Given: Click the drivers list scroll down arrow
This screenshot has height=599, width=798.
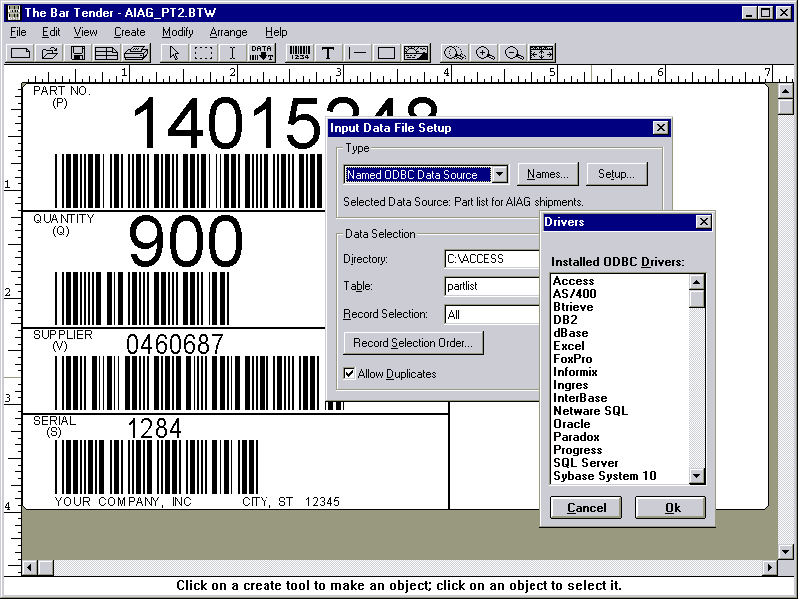Looking at the screenshot, I should coord(696,476).
